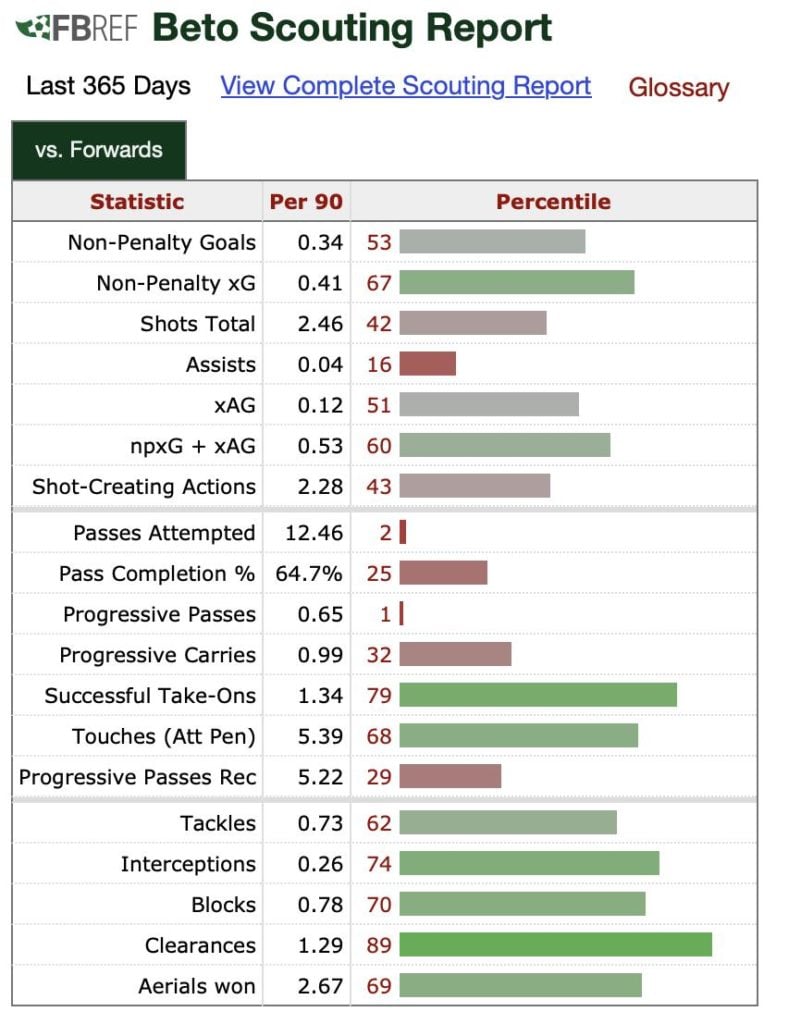Click the Non-Penalty Goals percentile bar
The height and width of the screenshot is (1024, 801).
pyautogui.click(x=492, y=242)
